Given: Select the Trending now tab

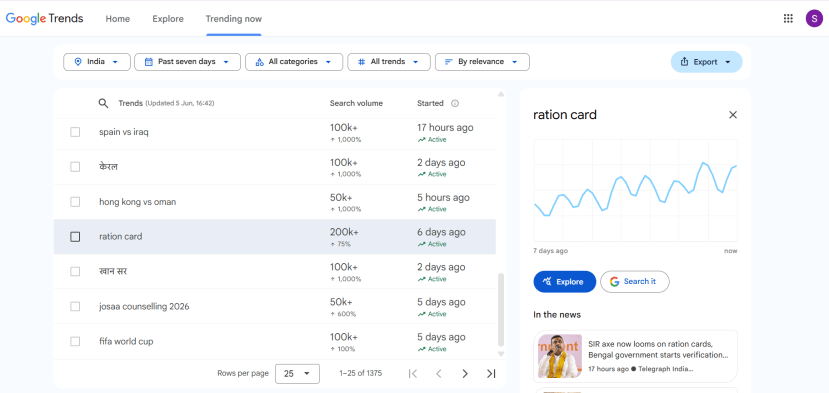Looking at the screenshot, I should (x=234, y=19).
